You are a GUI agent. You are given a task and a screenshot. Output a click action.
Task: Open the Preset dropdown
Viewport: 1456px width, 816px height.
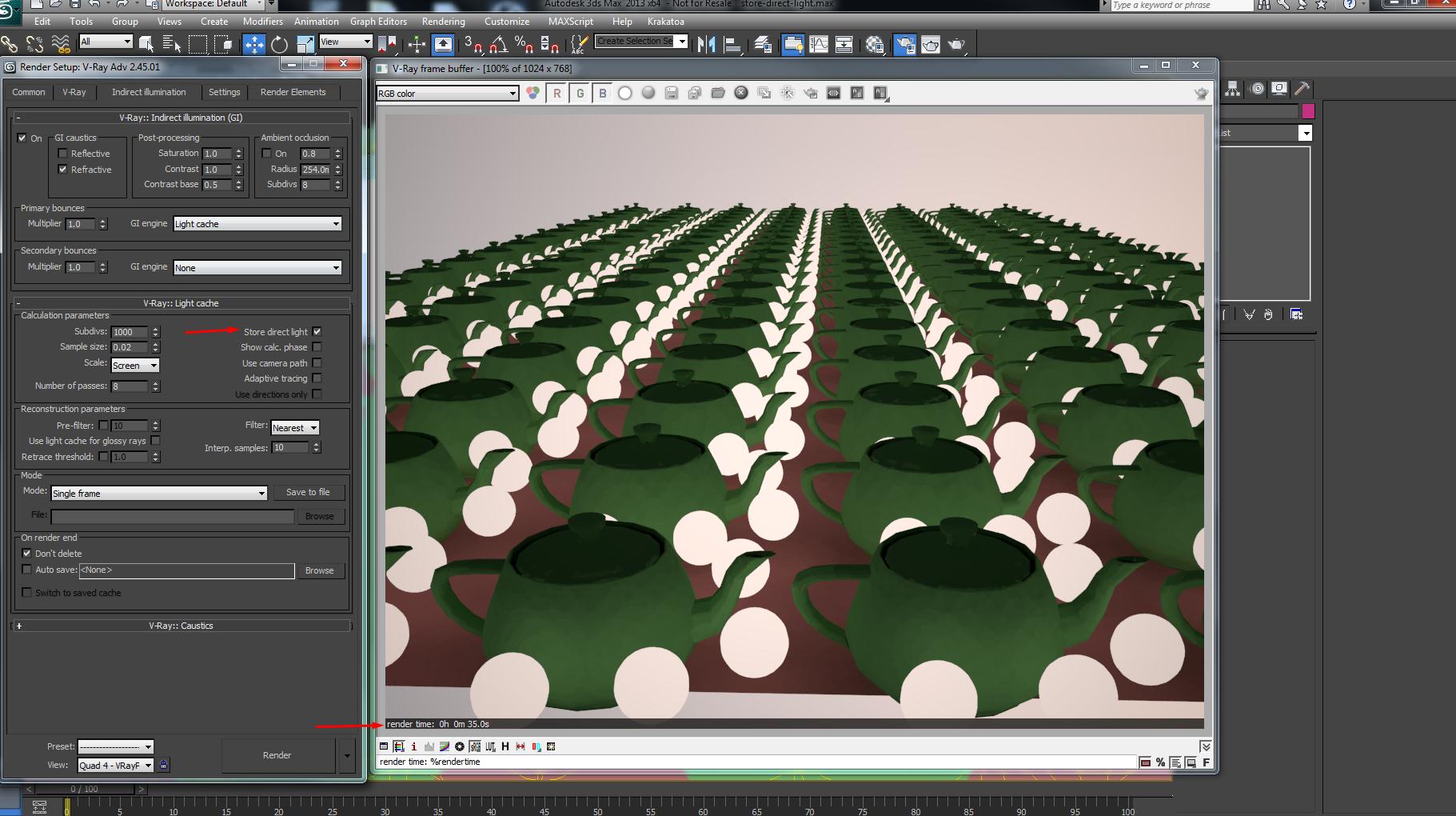pyautogui.click(x=115, y=746)
